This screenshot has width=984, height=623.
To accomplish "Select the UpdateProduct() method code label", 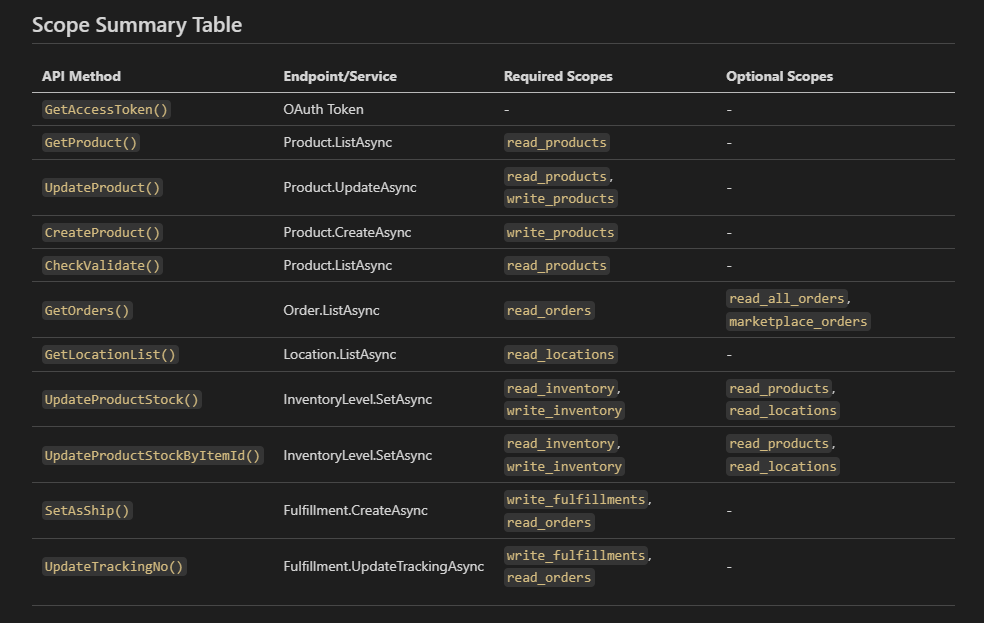I will (102, 187).
